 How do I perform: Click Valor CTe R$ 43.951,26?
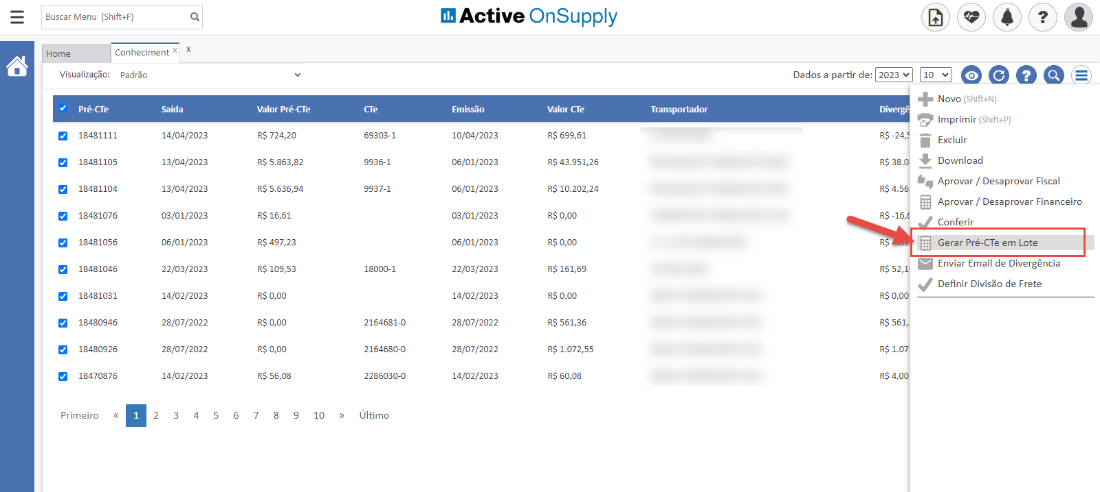pyautogui.click(x=573, y=162)
